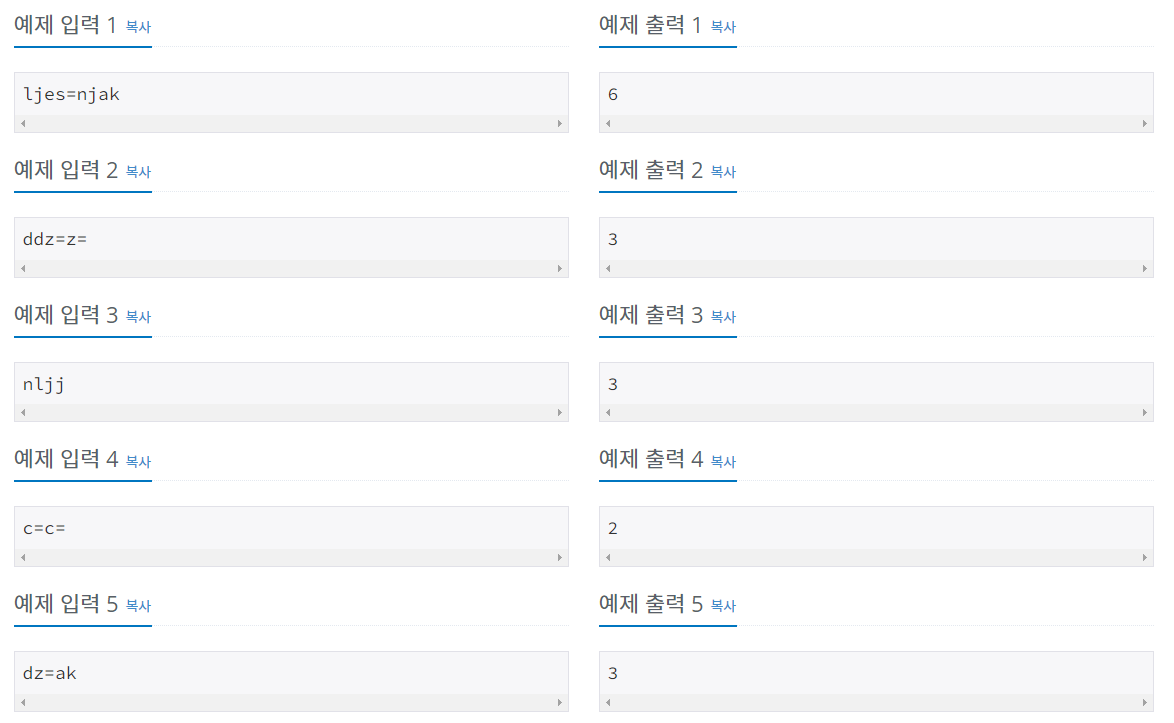Click left scroll arrow of ljes=njak box
This screenshot has width=1174, height=723.
point(23,124)
